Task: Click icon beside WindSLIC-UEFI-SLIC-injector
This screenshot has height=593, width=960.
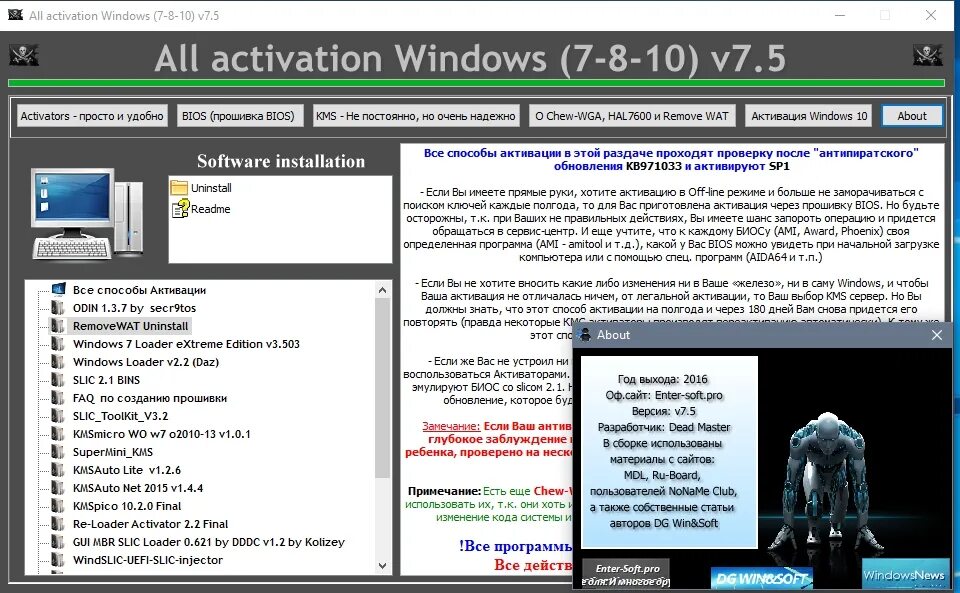Action: pos(58,560)
